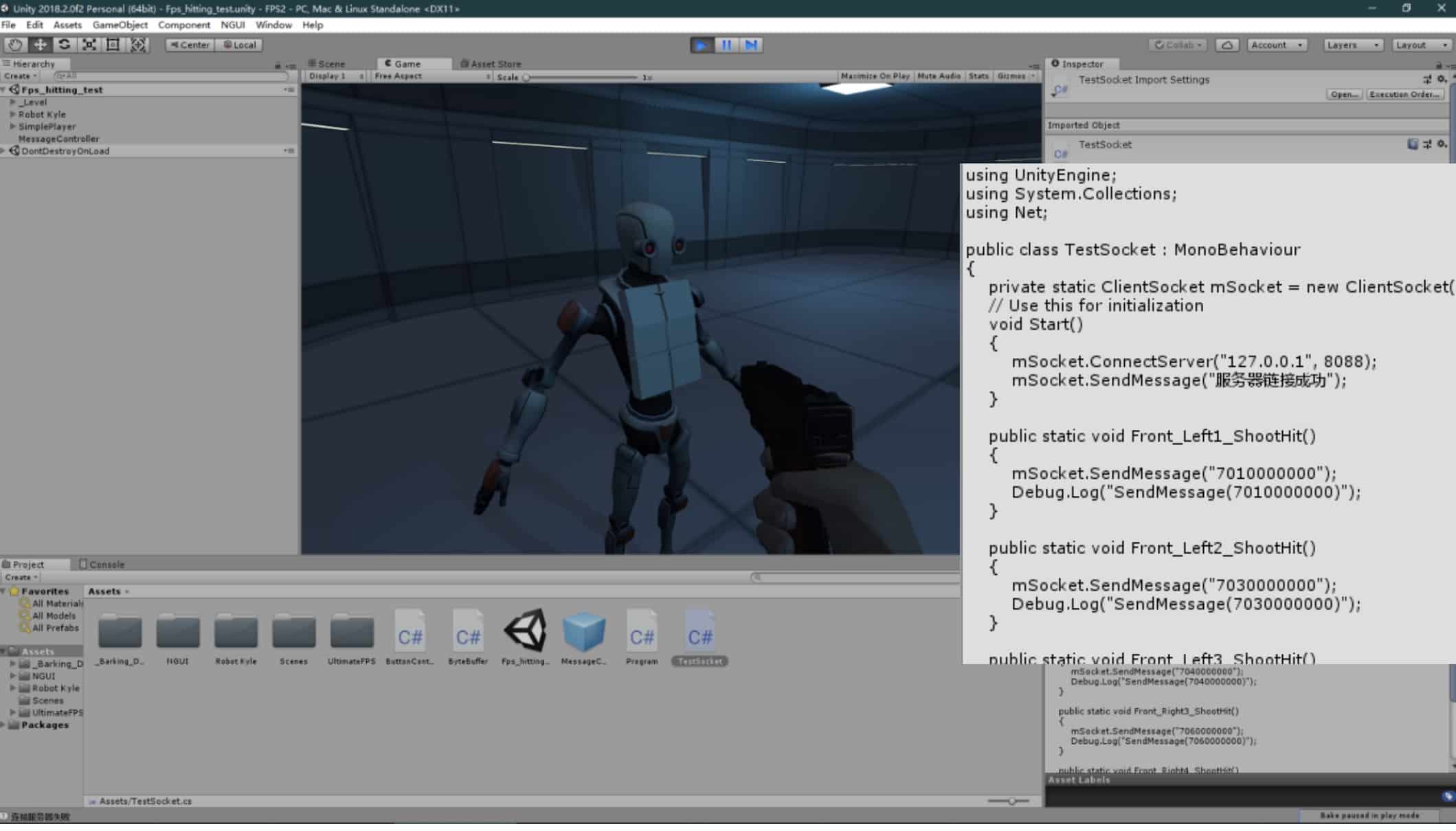The image size is (1456, 831).
Task: Open the Gizmos dropdown
Action: [x=1016, y=76]
